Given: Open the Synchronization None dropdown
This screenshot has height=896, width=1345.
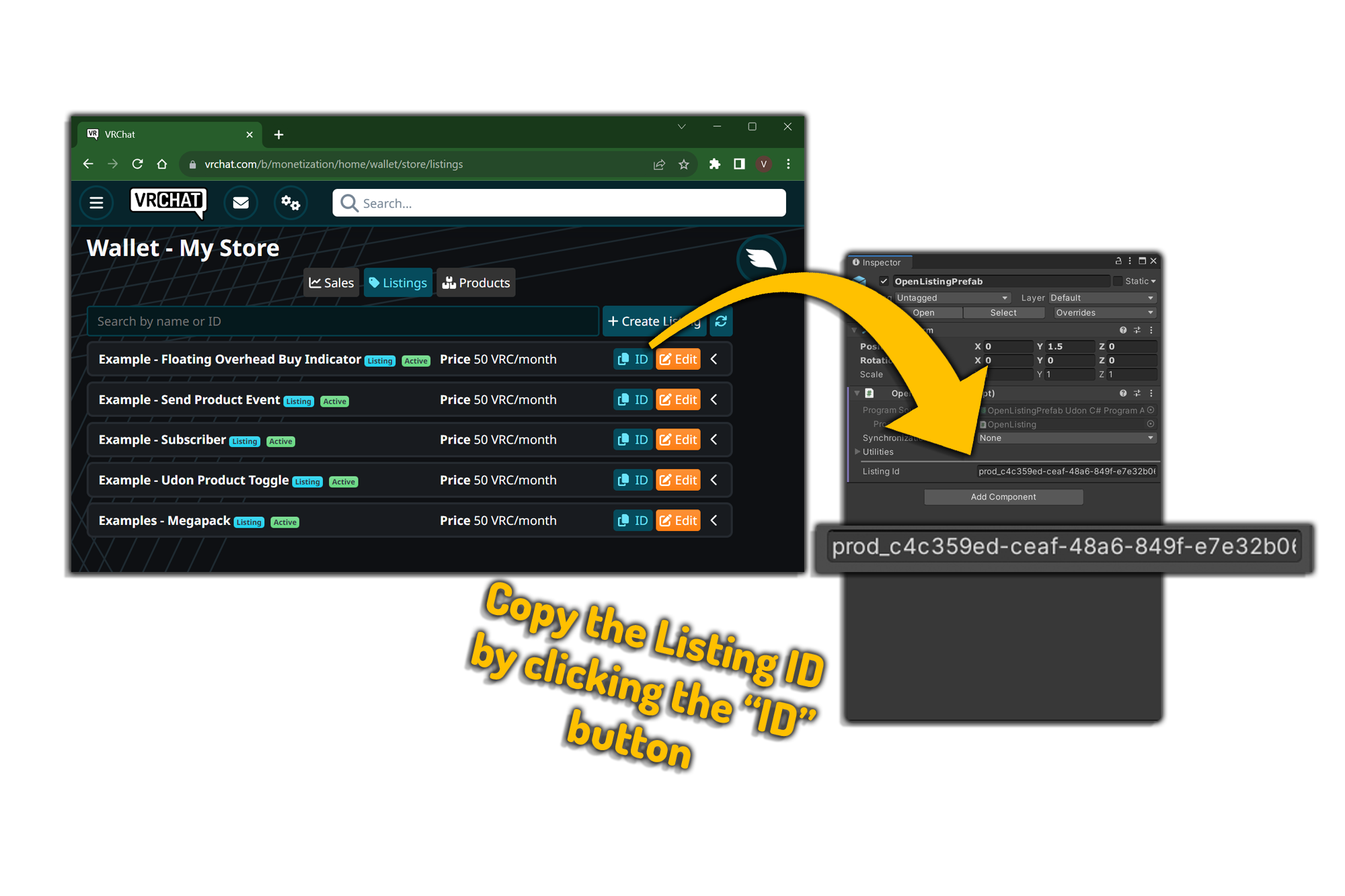Looking at the screenshot, I should 1067,438.
